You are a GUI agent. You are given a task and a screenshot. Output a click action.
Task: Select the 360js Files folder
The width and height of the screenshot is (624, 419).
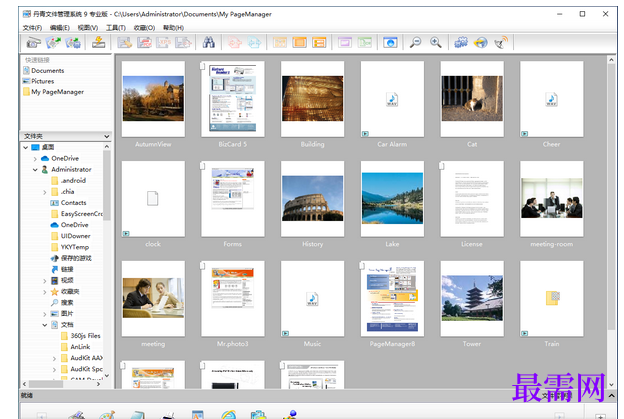pyautogui.click(x=81, y=336)
